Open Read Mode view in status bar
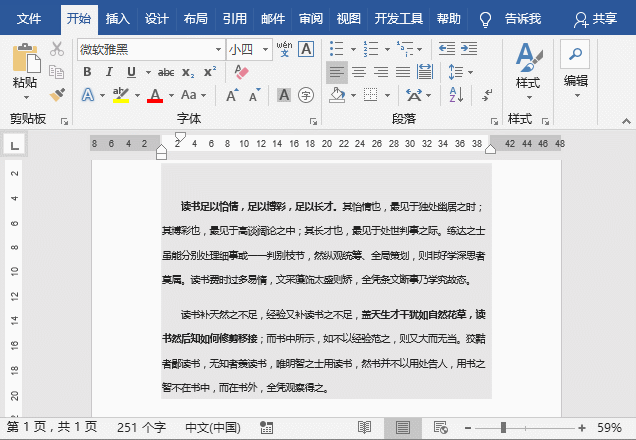 [x=393, y=427]
